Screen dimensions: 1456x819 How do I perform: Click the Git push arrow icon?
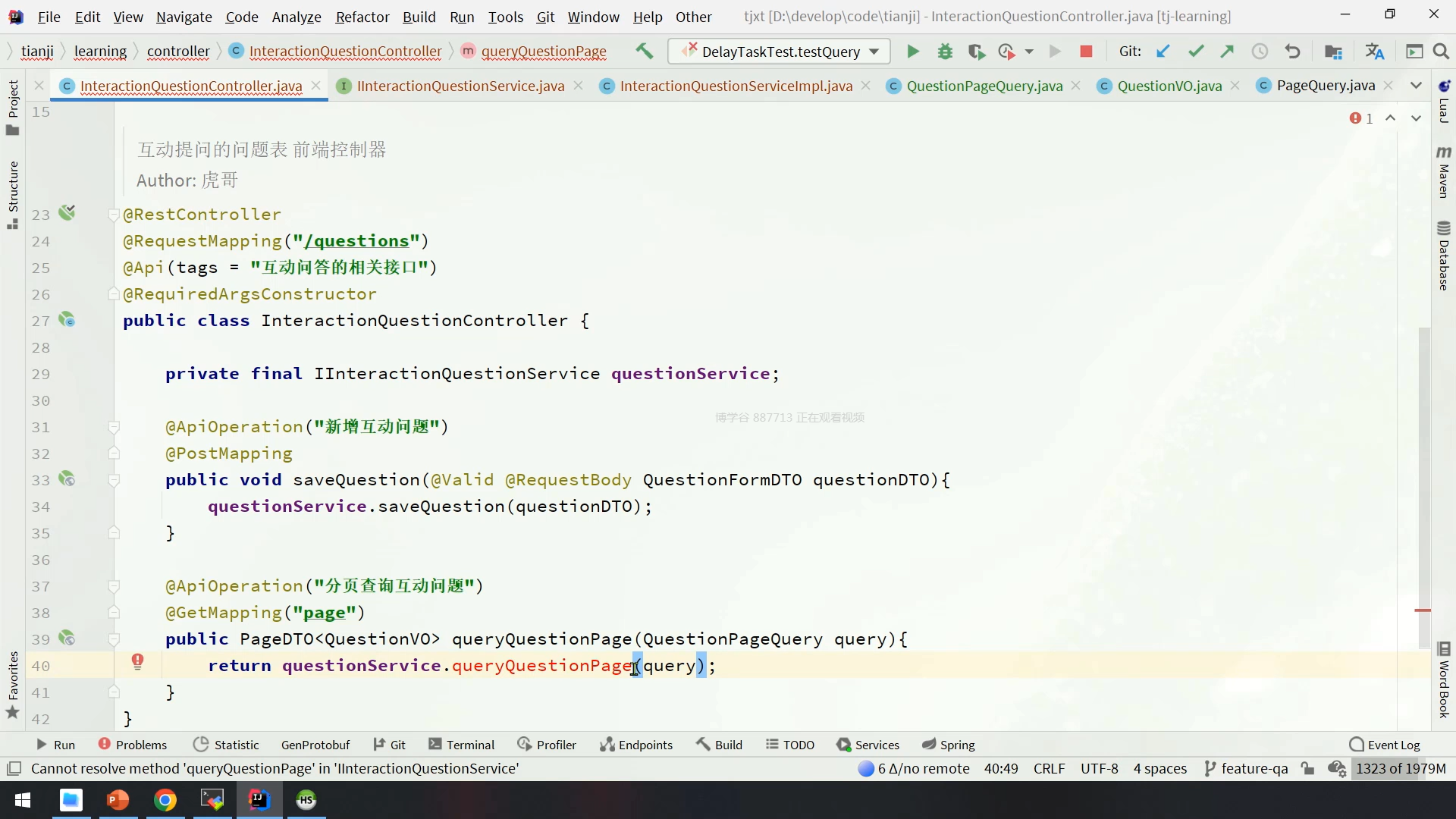(1227, 52)
